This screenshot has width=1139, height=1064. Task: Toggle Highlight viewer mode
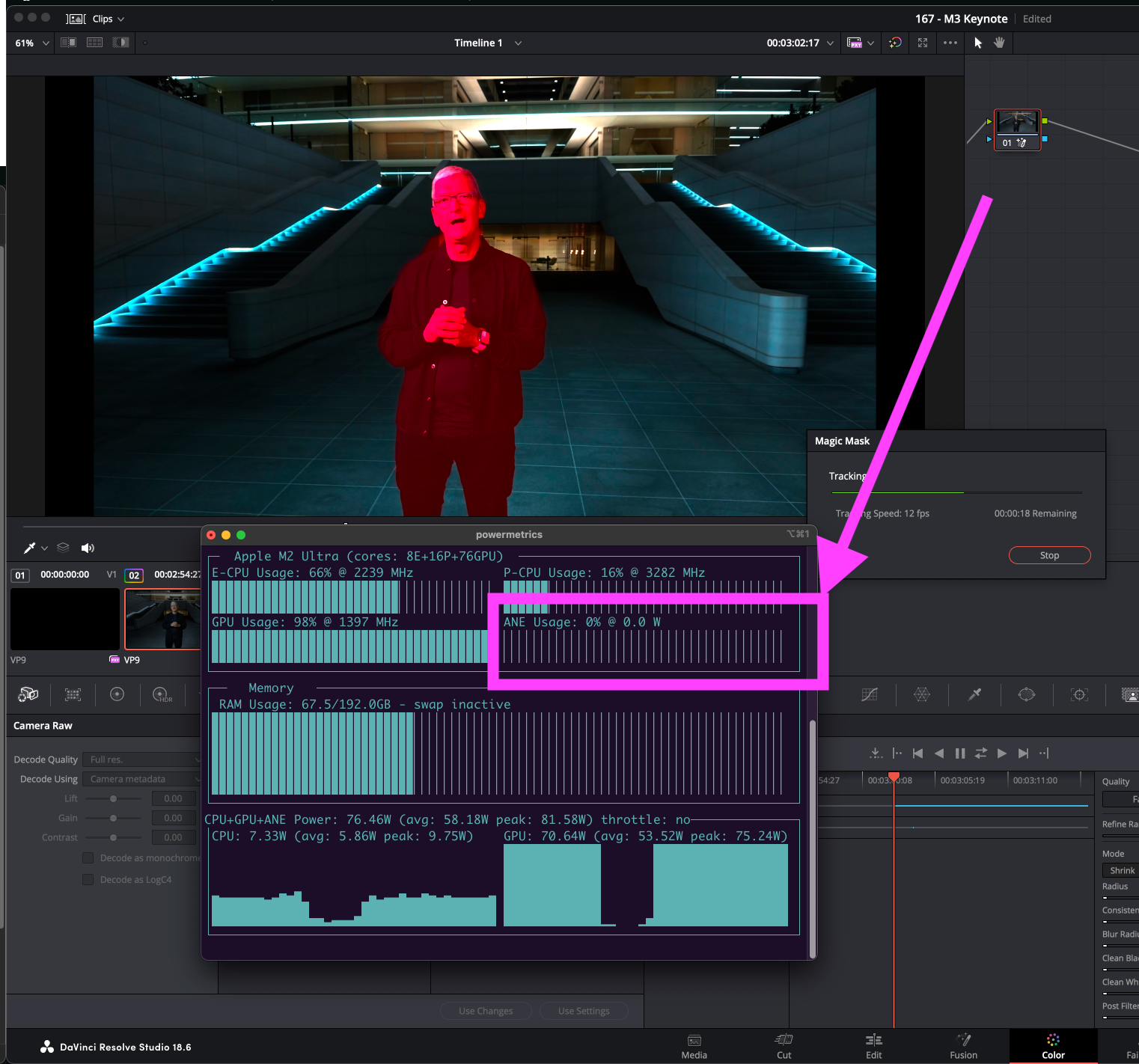coord(120,43)
